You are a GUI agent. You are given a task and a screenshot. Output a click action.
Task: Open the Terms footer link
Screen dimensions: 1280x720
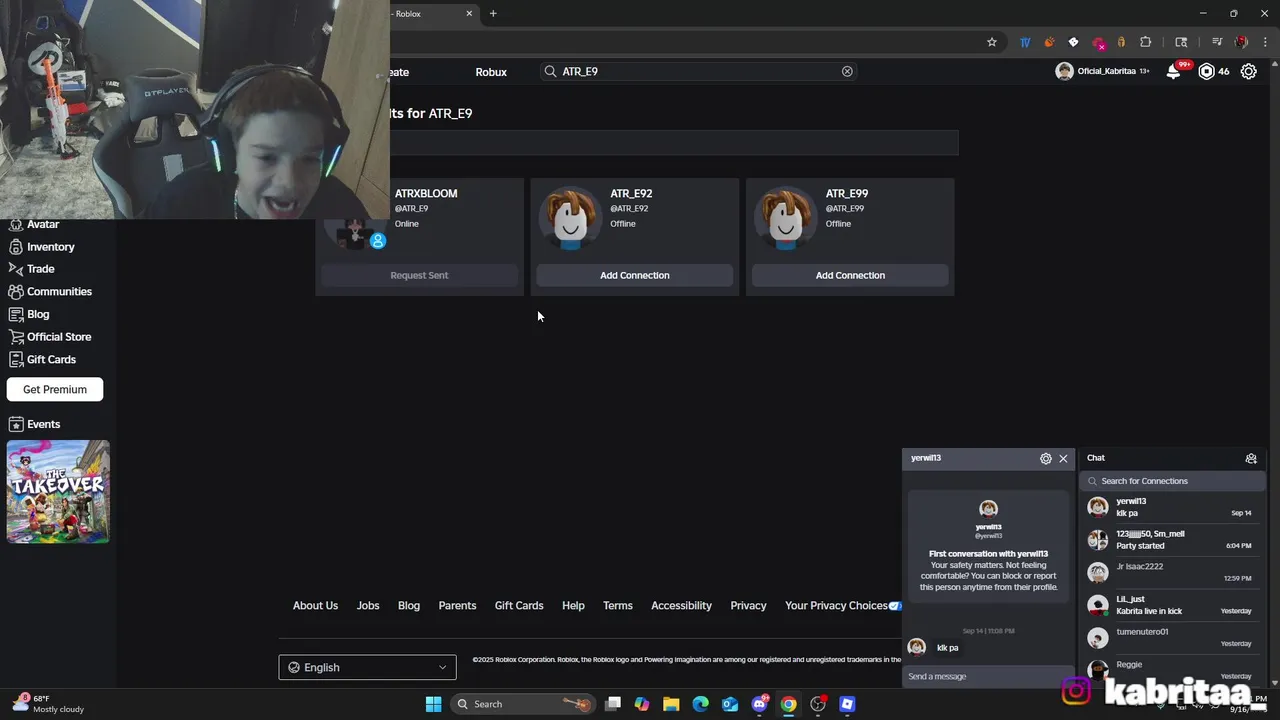(x=618, y=605)
